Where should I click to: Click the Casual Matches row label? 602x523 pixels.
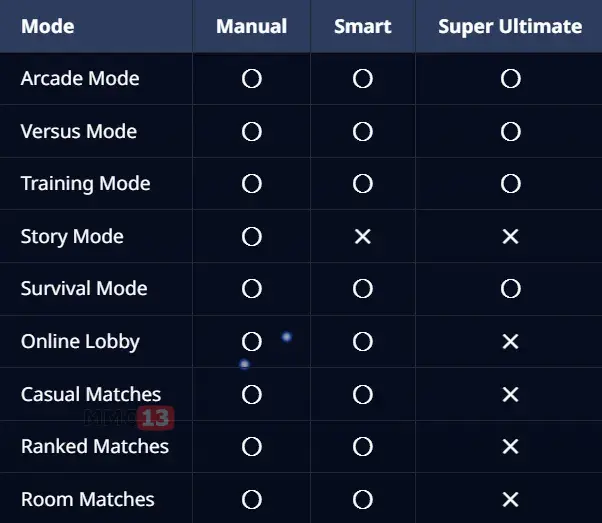click(91, 394)
